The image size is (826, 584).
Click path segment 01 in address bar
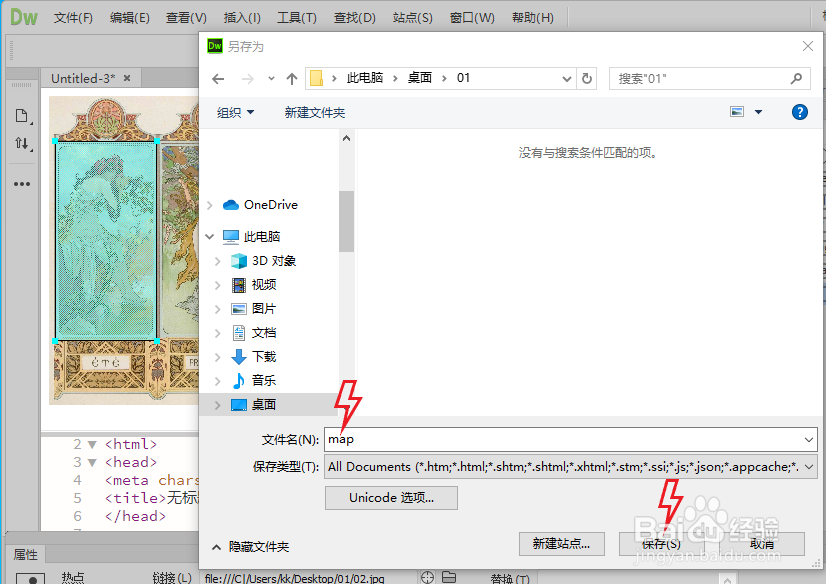point(463,78)
